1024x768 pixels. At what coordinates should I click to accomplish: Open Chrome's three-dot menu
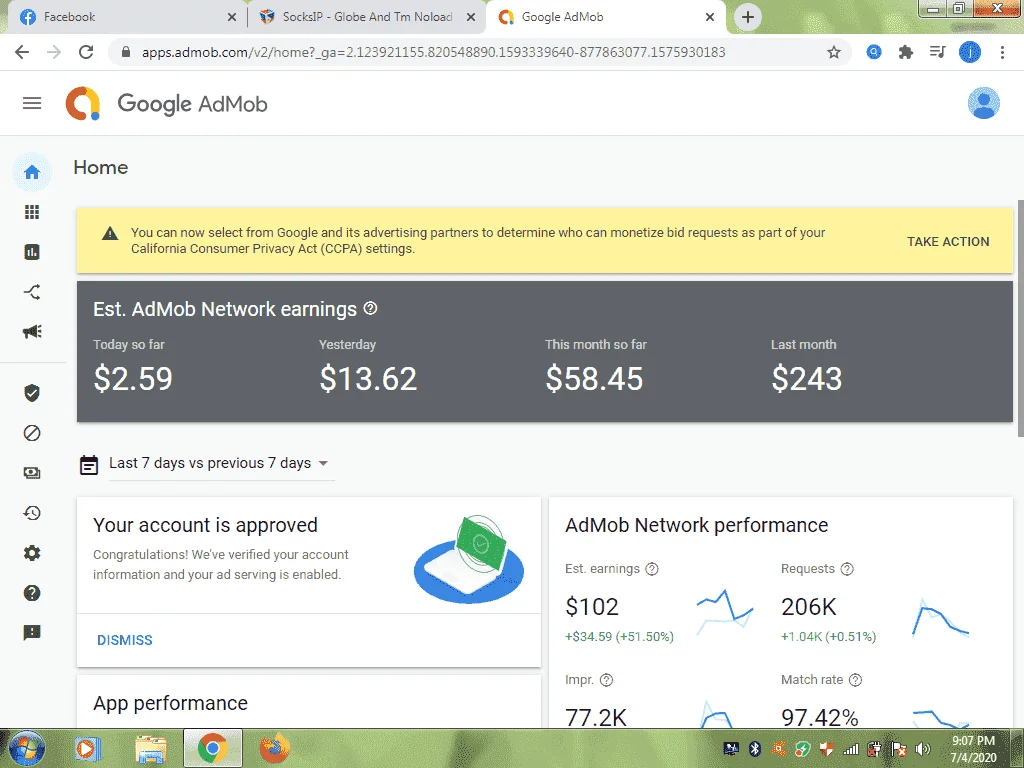1002,52
